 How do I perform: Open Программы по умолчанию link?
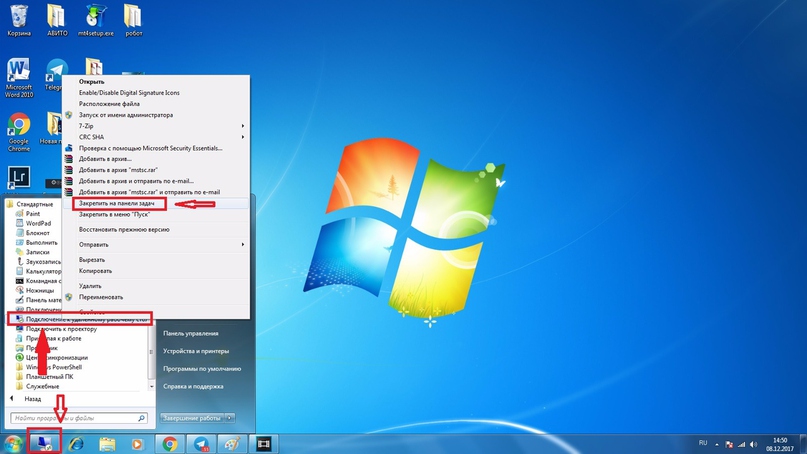(x=202, y=369)
